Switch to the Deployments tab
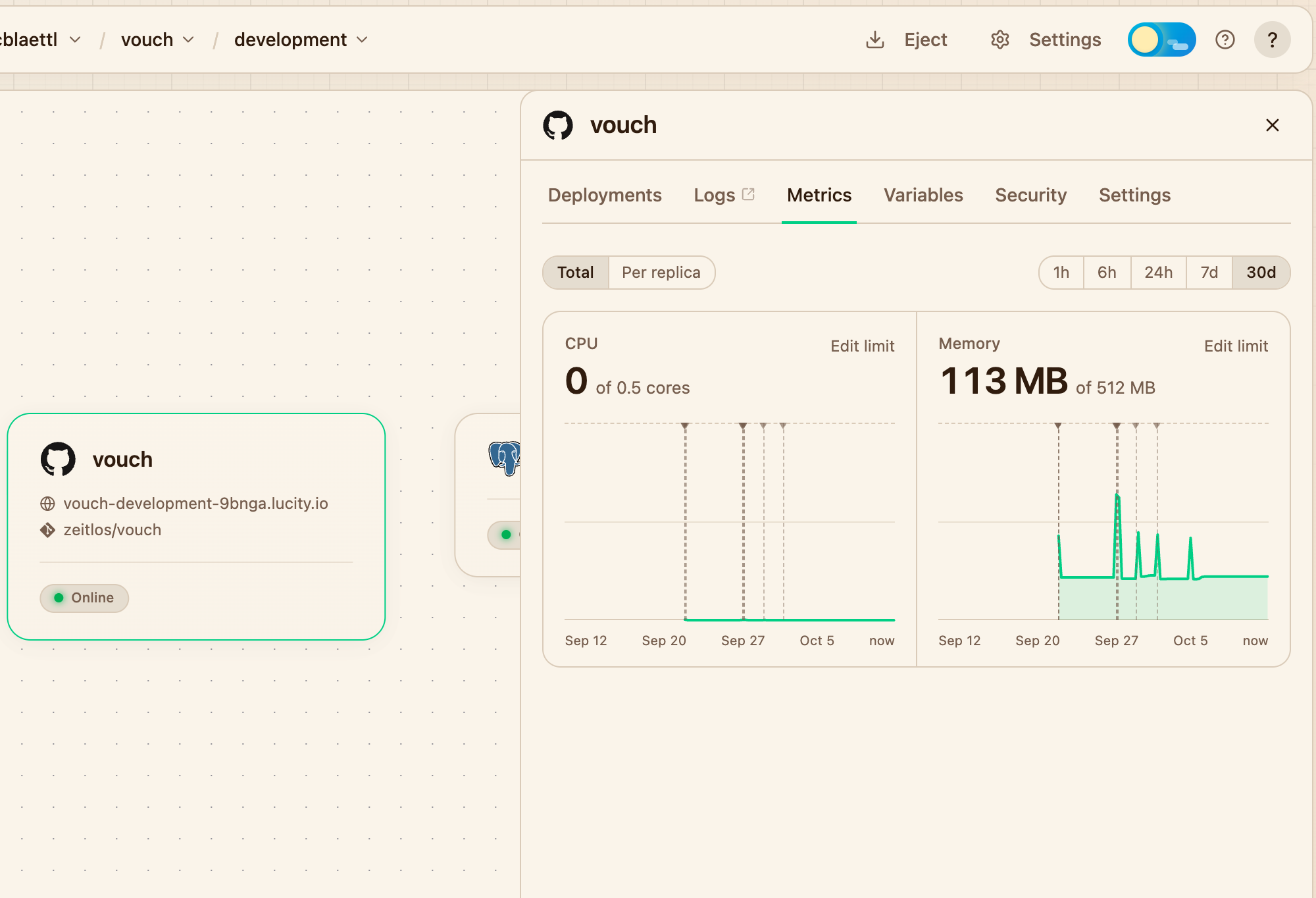1316x898 pixels. (605, 195)
